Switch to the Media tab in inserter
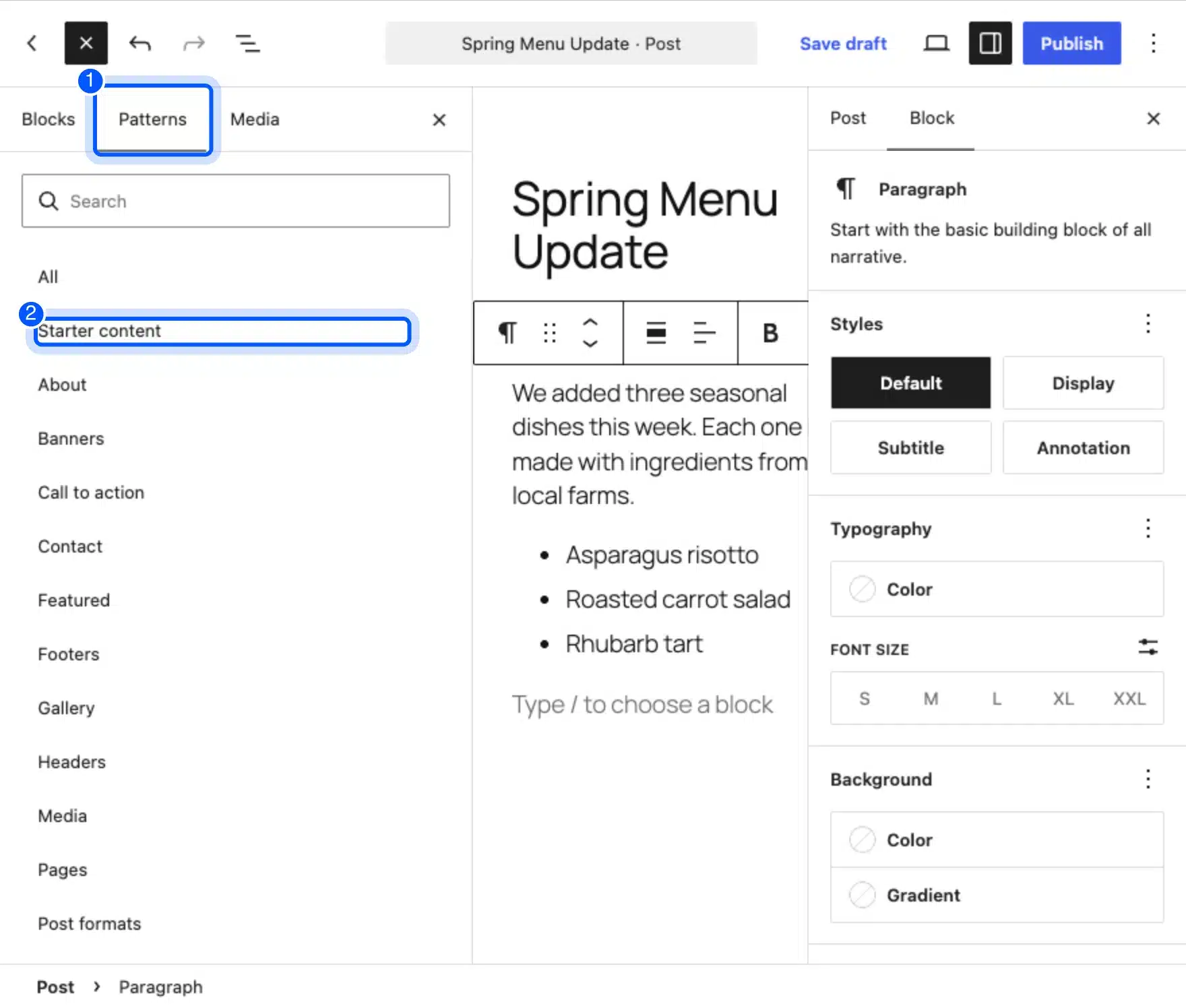Image resolution: width=1186 pixels, height=1008 pixels. pyautogui.click(x=255, y=119)
